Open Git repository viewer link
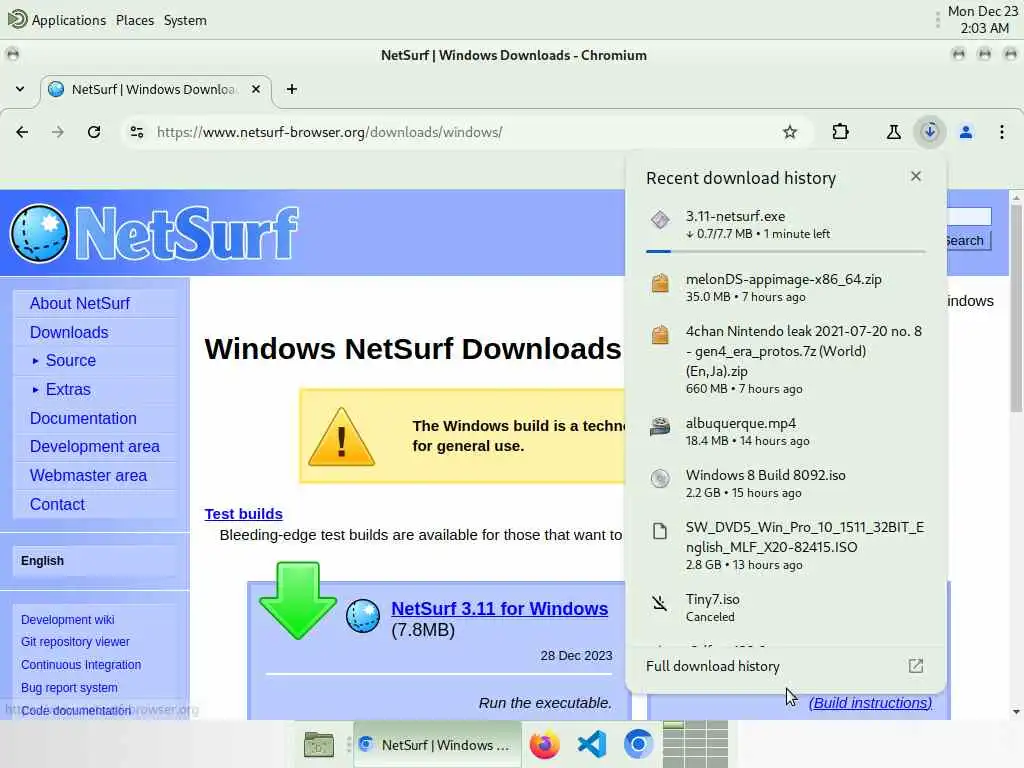The image size is (1024, 768). (75, 642)
